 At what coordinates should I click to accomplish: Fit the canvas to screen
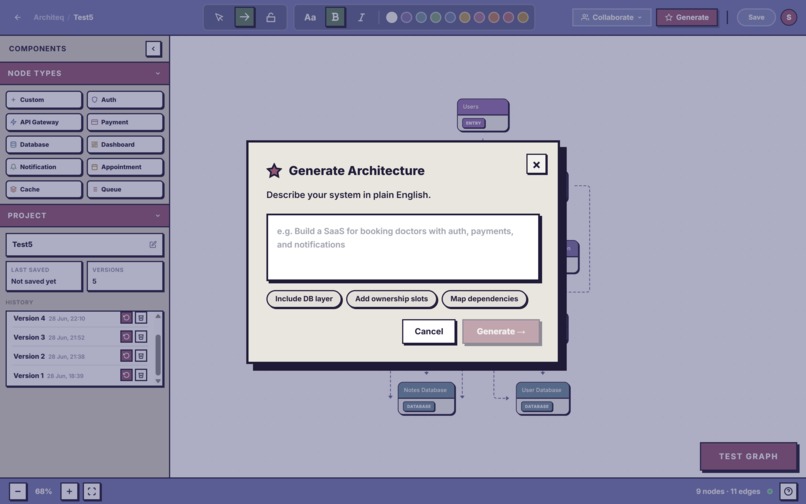(x=91, y=491)
